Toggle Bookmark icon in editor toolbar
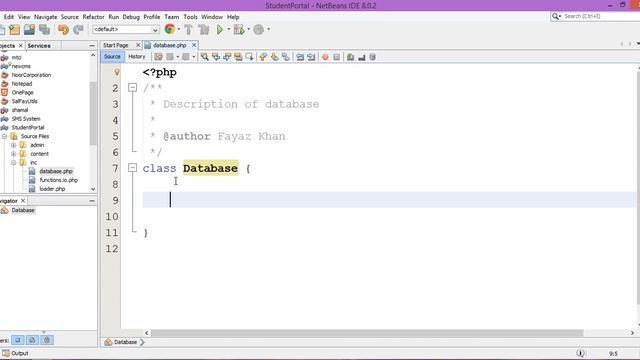The height and width of the screenshot is (360, 640). pyautogui.click(x=285, y=57)
